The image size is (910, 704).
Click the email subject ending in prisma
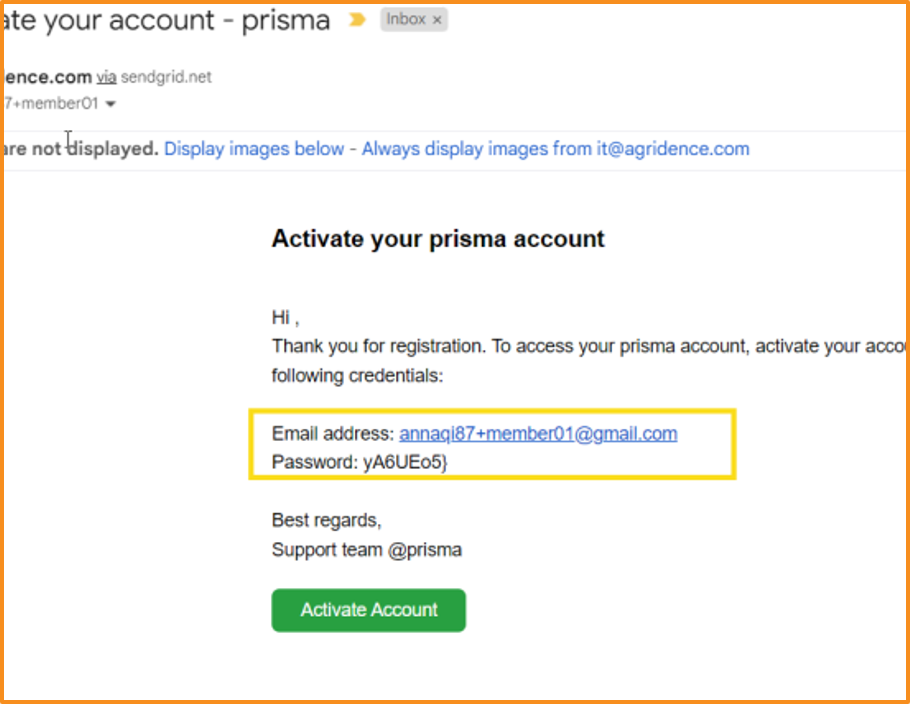167,21
